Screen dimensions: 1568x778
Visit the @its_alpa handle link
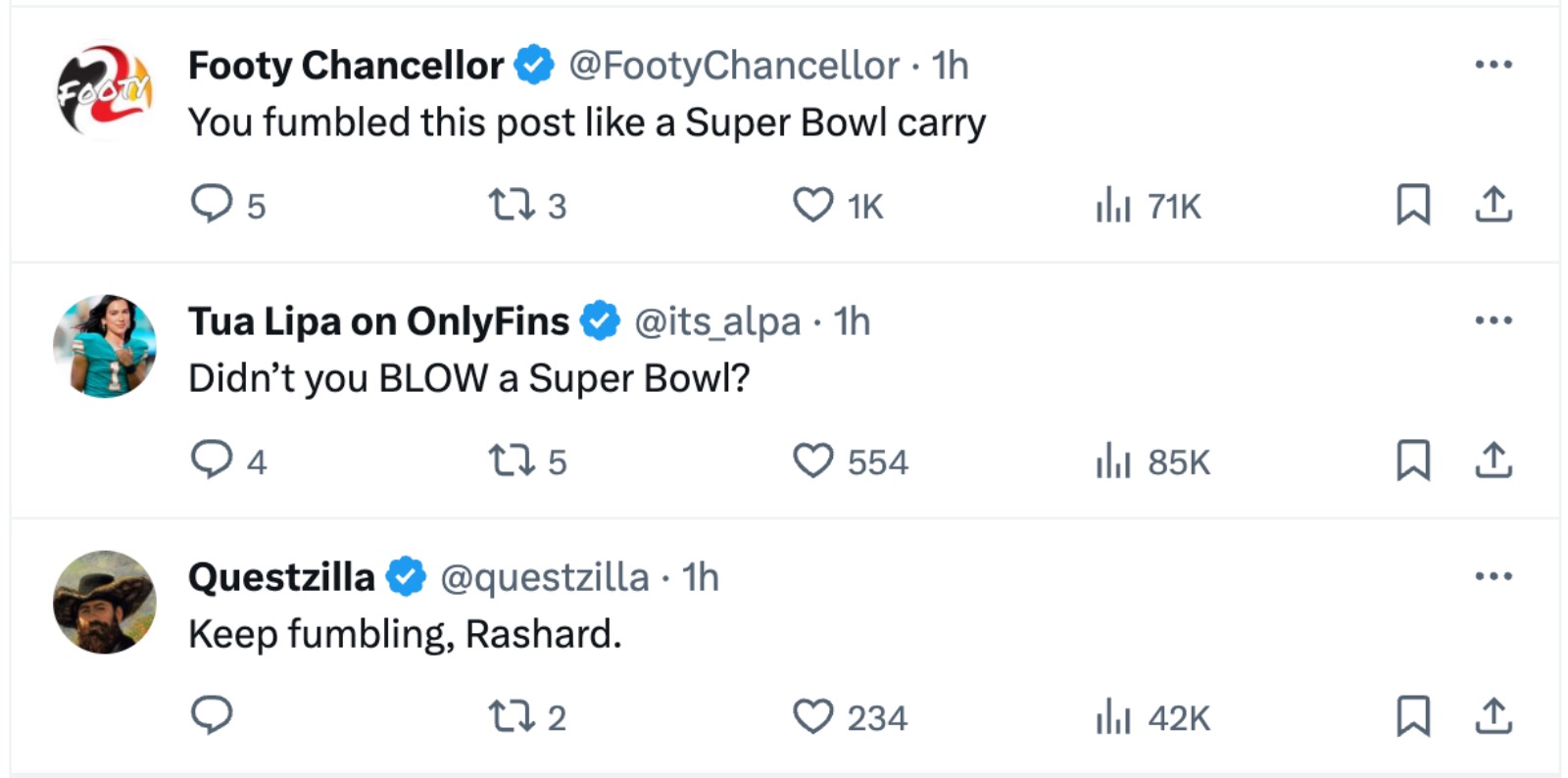[x=717, y=321]
